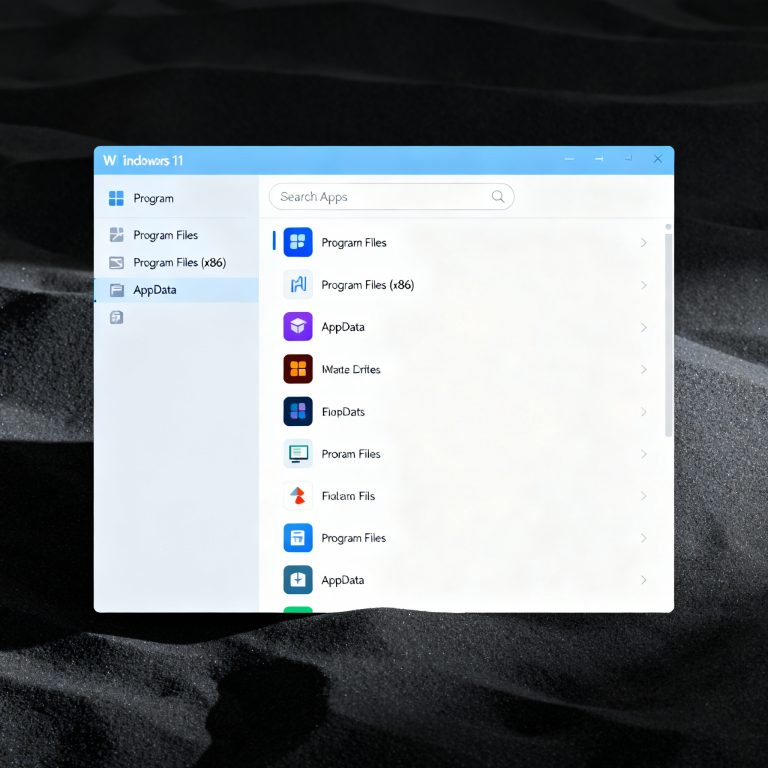Expand the Marte Drifes row chevron
Viewport: 768px width, 768px height.
644,369
